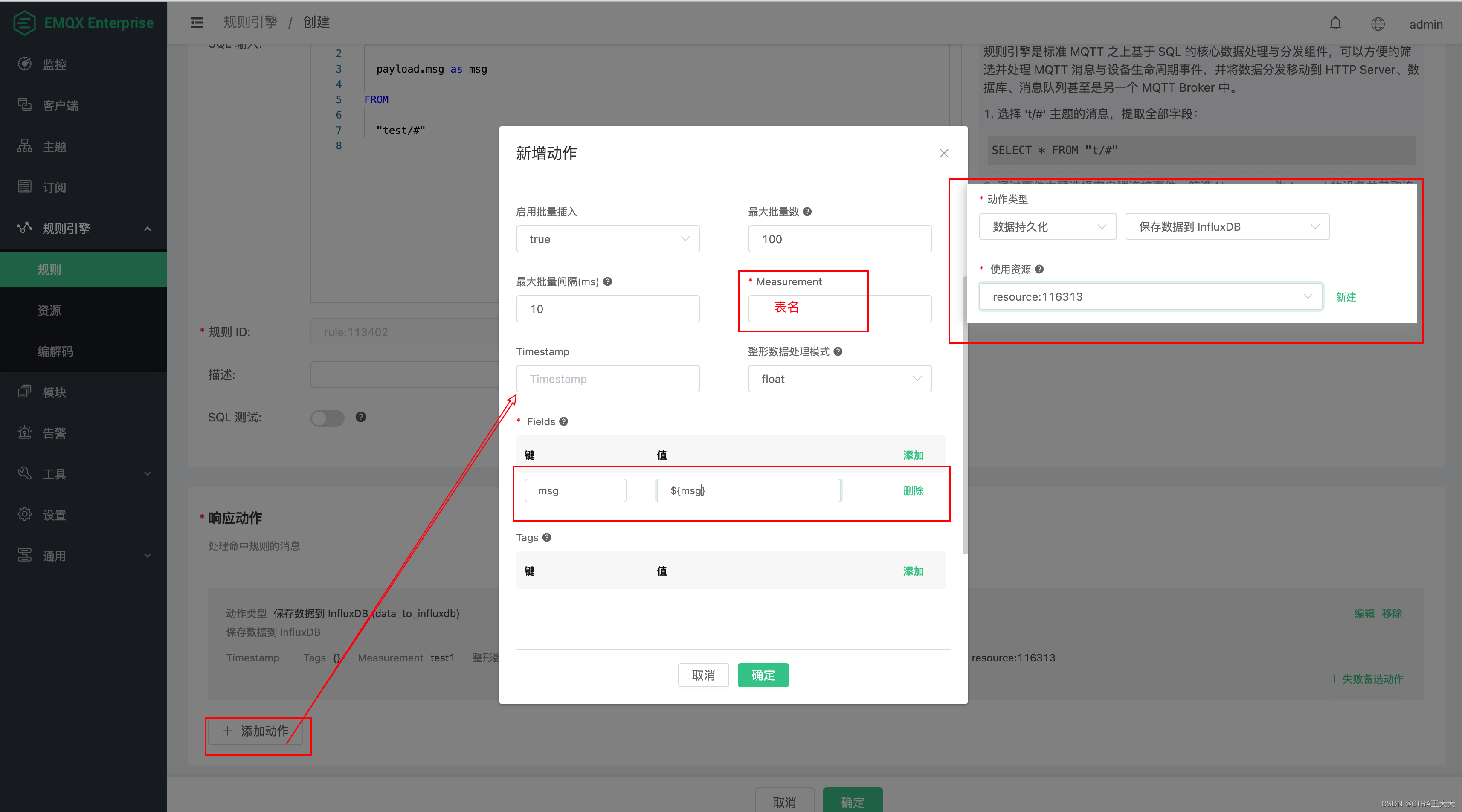Click the notification bell icon

[x=1335, y=23]
